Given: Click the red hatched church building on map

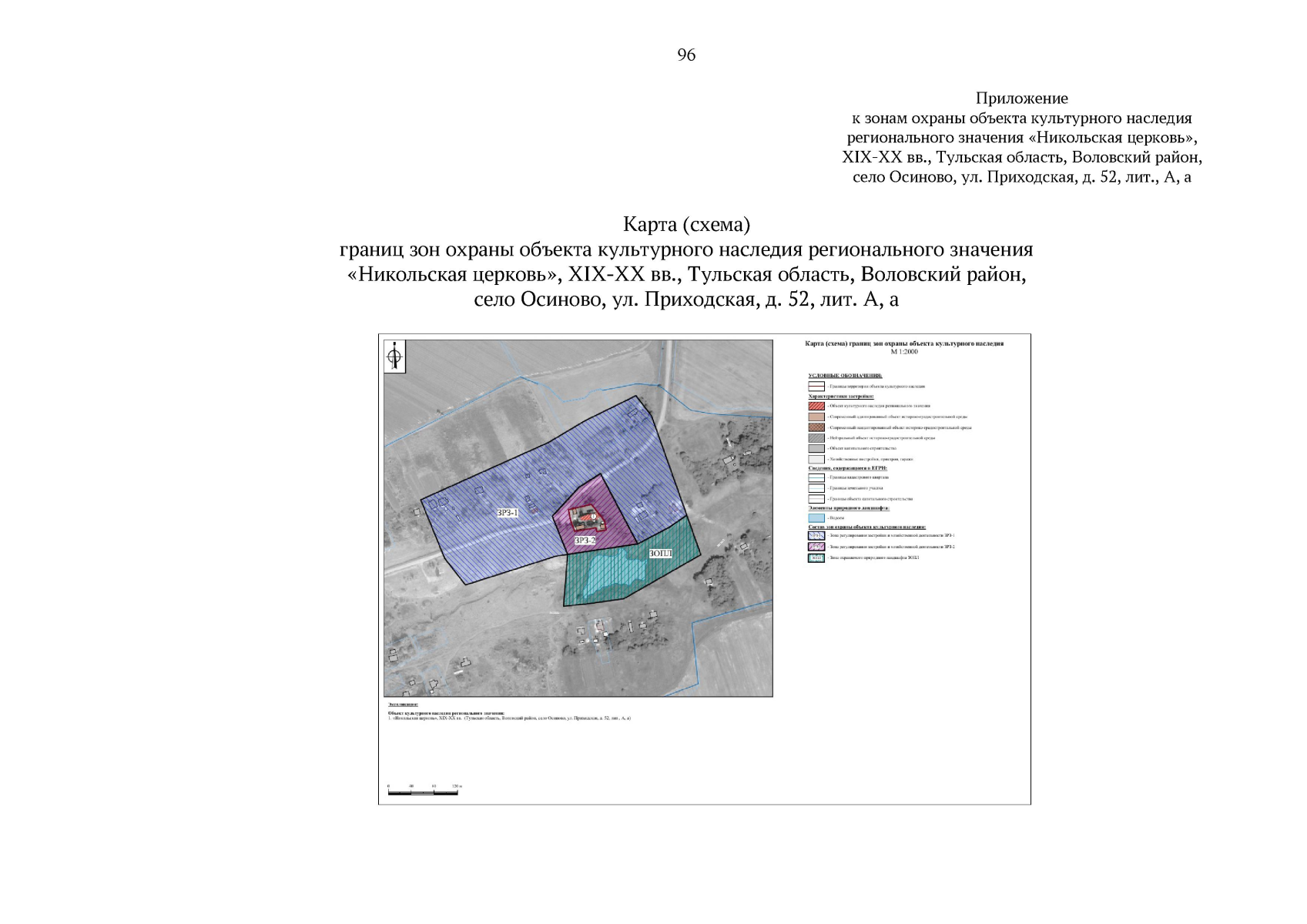Looking at the screenshot, I should [x=587, y=518].
